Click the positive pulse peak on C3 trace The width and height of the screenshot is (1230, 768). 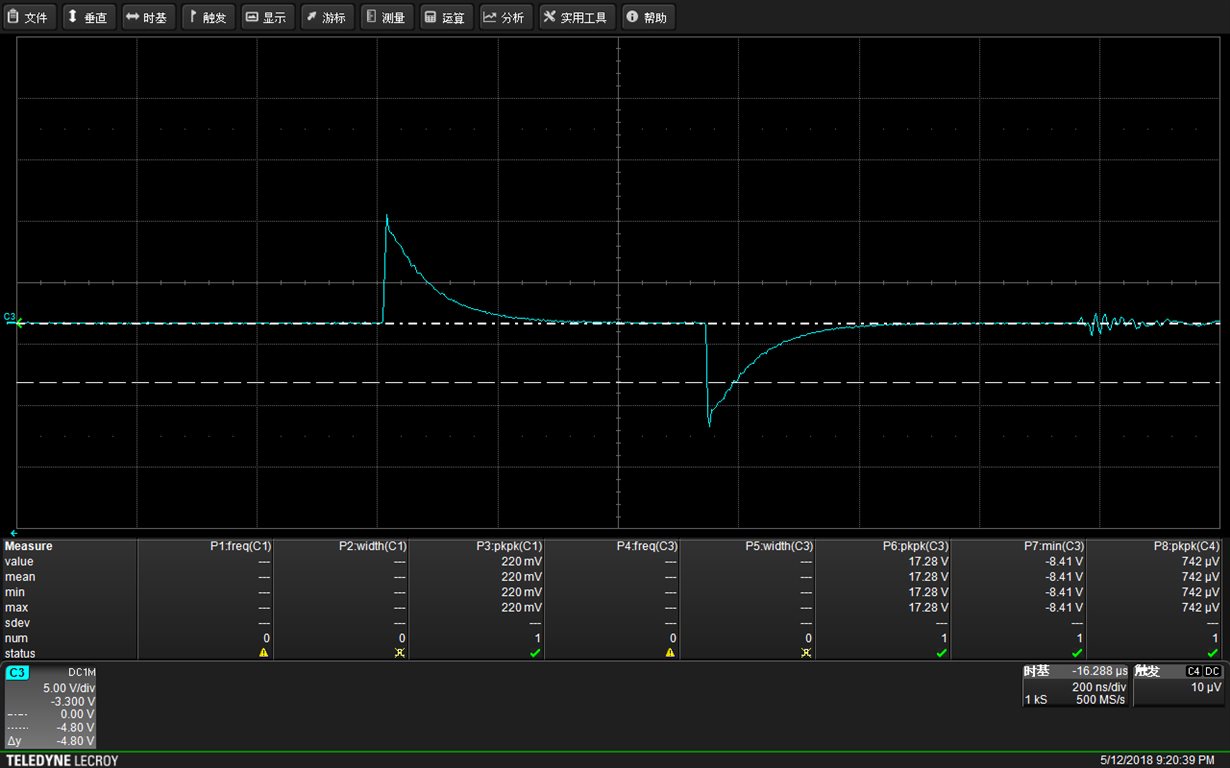[386, 216]
